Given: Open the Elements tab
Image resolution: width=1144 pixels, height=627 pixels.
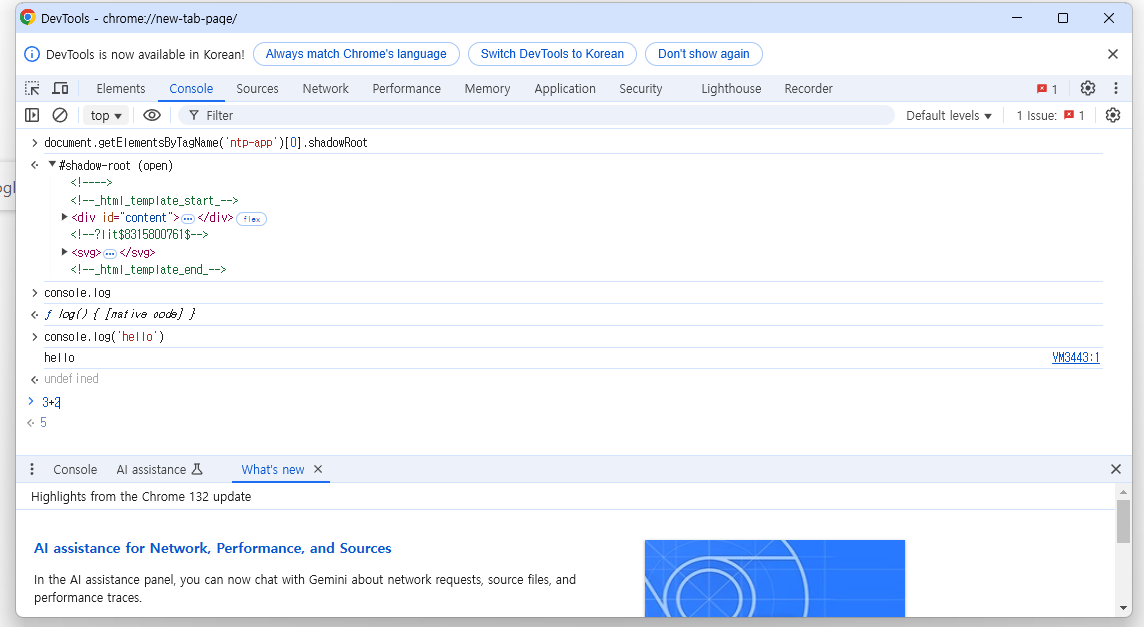Looking at the screenshot, I should pos(120,88).
